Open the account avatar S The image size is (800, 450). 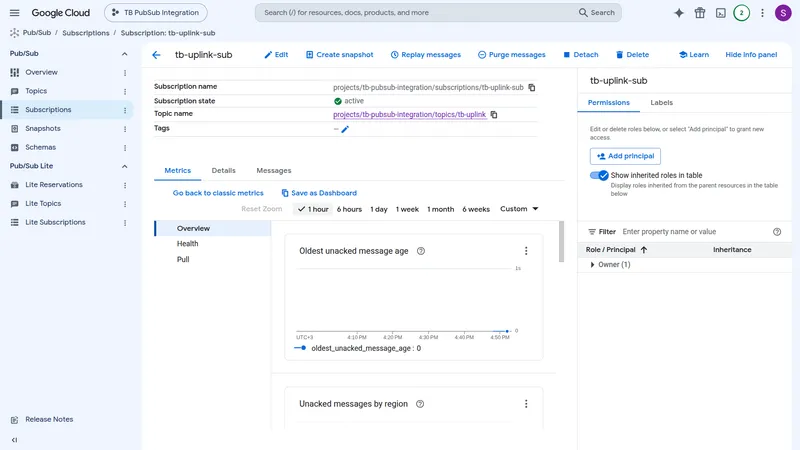point(783,13)
